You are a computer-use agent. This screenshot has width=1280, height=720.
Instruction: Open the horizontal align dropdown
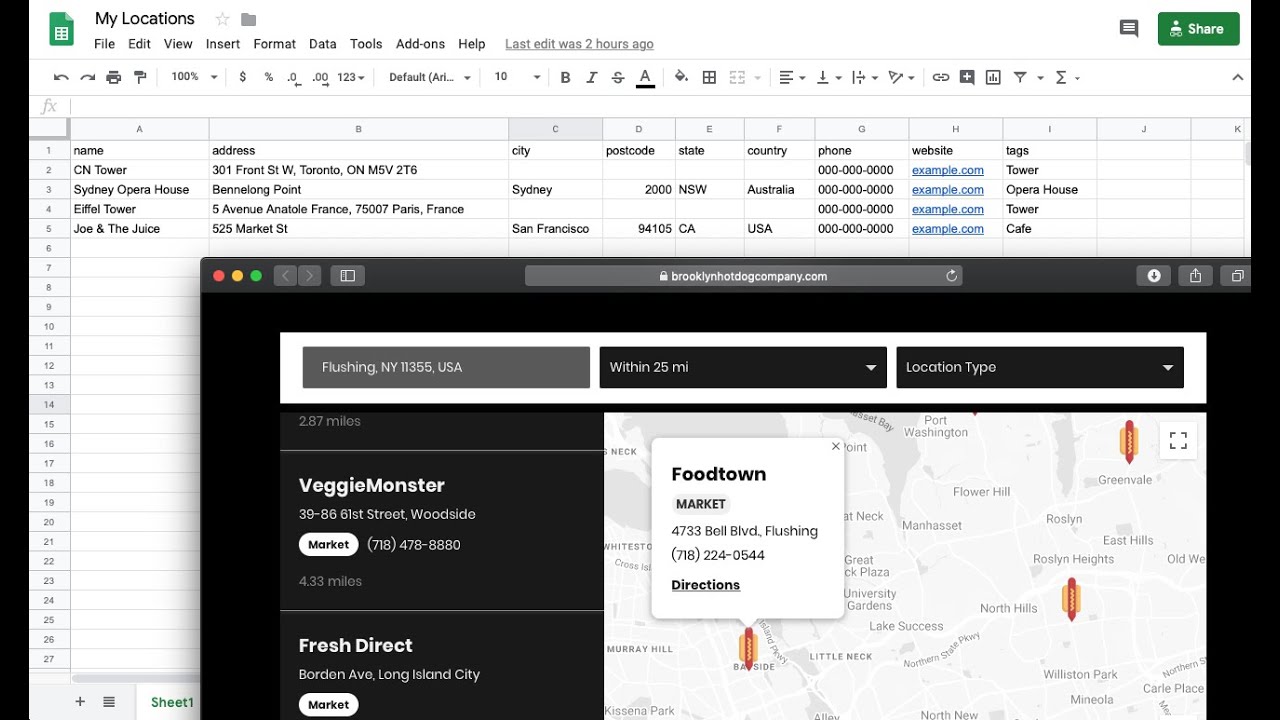(792, 77)
